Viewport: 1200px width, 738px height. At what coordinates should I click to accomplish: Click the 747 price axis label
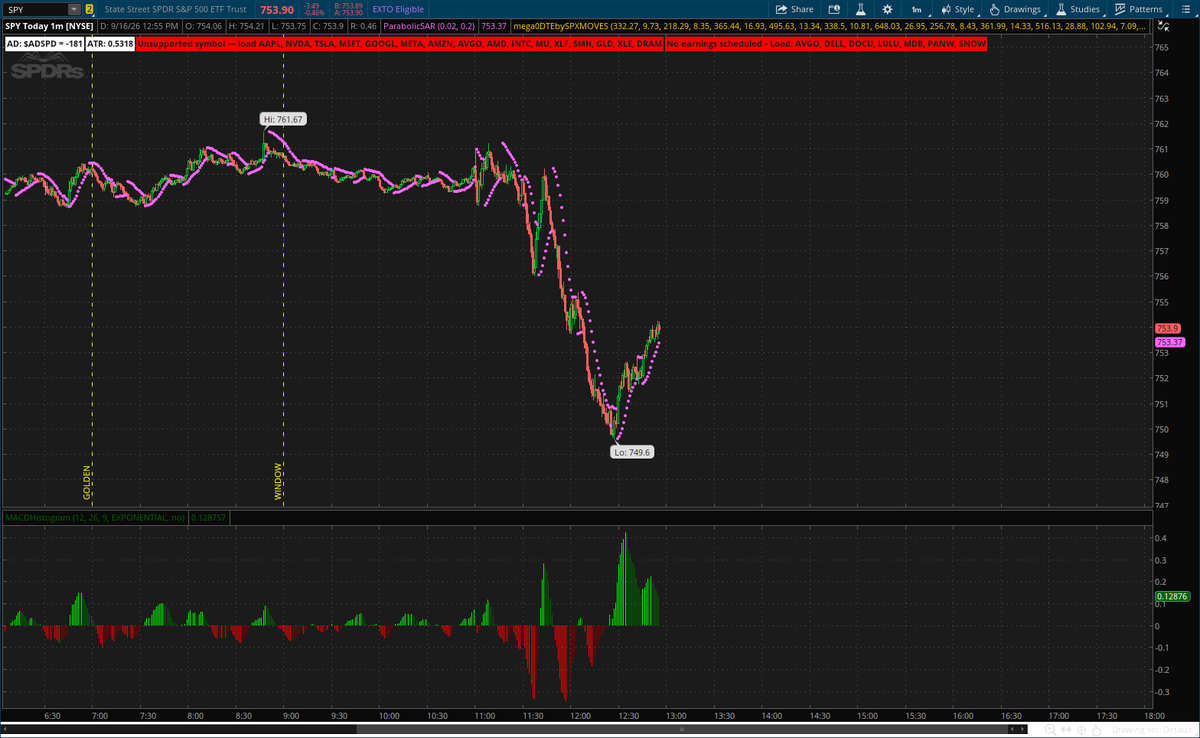click(x=1161, y=506)
